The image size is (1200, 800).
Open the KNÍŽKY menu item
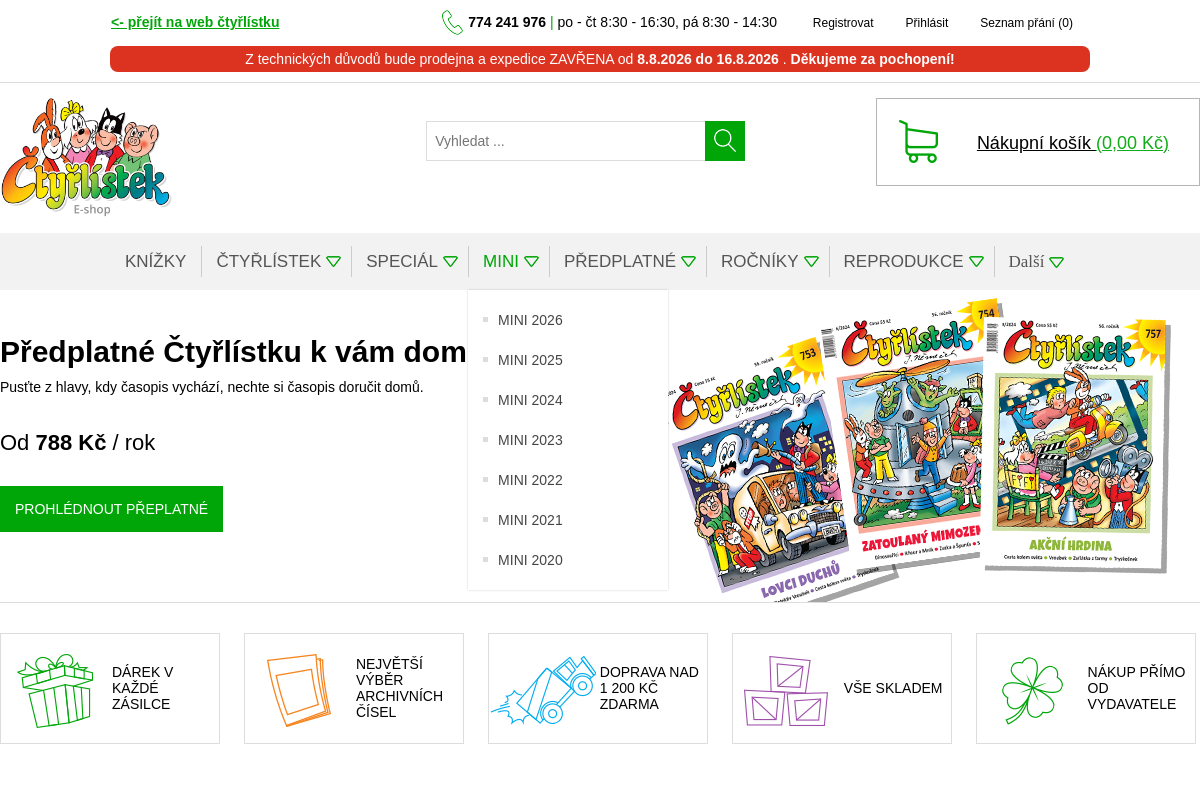point(156,262)
